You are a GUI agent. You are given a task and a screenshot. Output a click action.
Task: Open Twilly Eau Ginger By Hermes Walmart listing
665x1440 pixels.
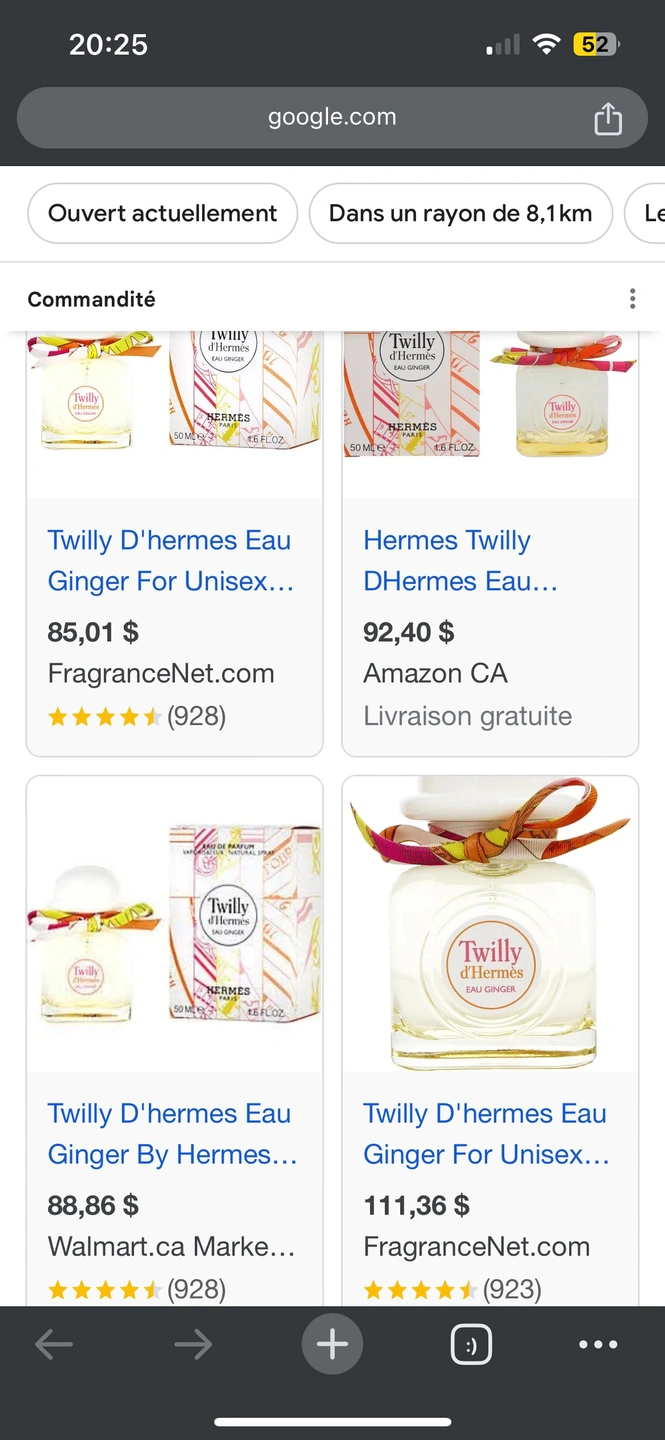[x=172, y=1134]
